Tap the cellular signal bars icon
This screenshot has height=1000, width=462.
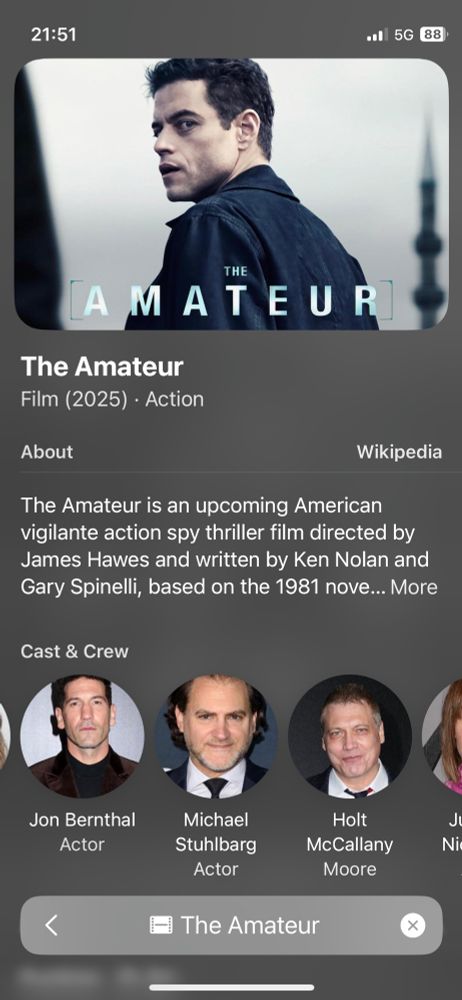pos(377,35)
